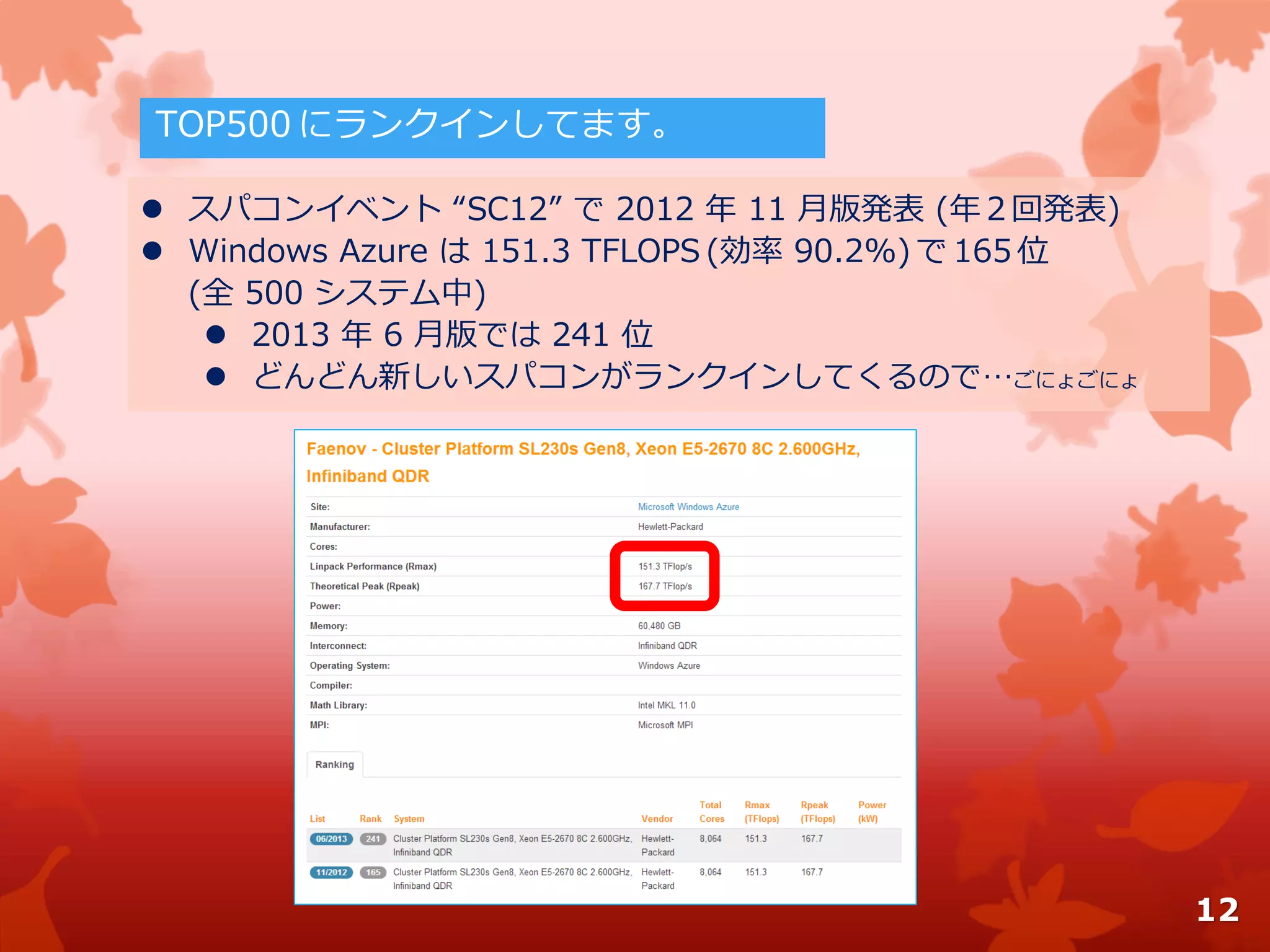Click the rank 241 badge
The height and width of the screenshot is (952, 1270).
point(373,839)
